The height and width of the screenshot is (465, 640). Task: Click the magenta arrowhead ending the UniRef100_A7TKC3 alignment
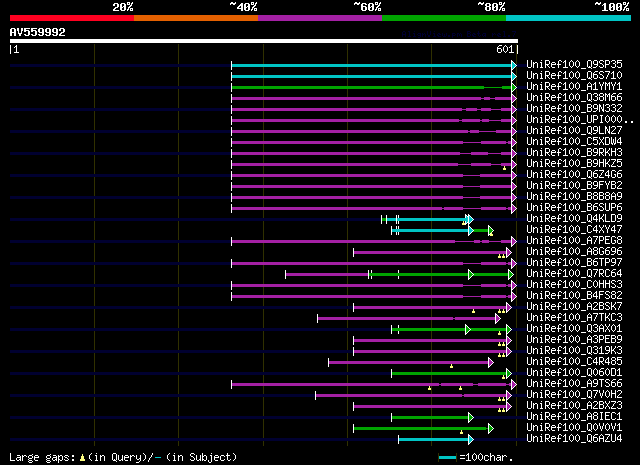498,318
